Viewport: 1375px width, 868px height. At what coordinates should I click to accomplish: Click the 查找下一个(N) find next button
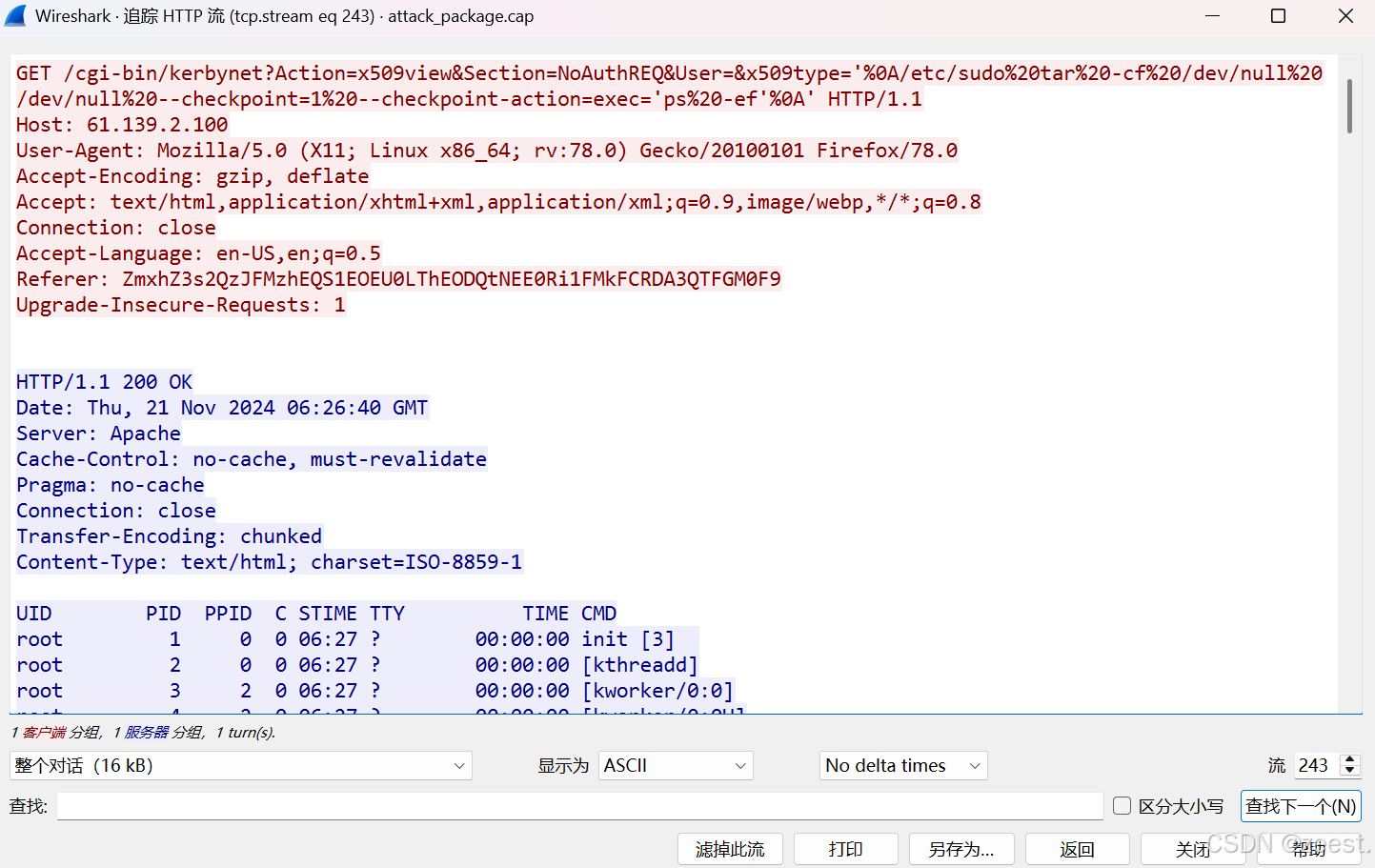click(x=1301, y=806)
